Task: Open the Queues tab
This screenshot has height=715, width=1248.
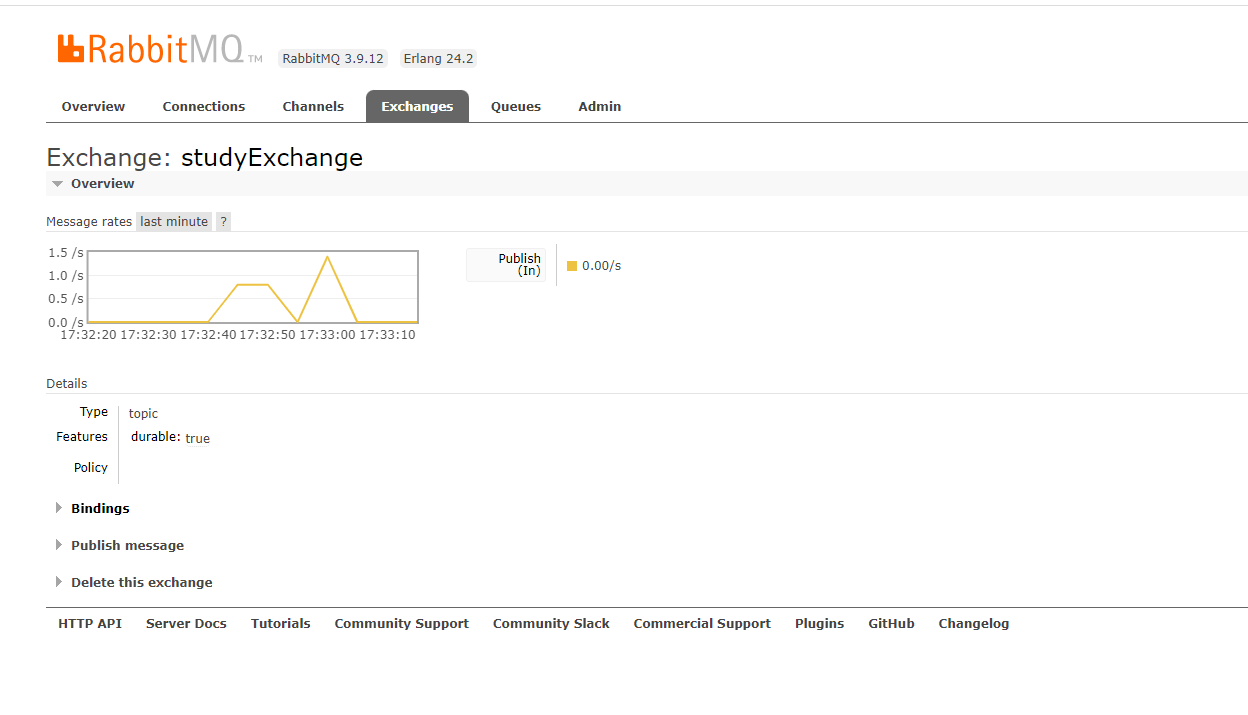Action: (x=516, y=106)
